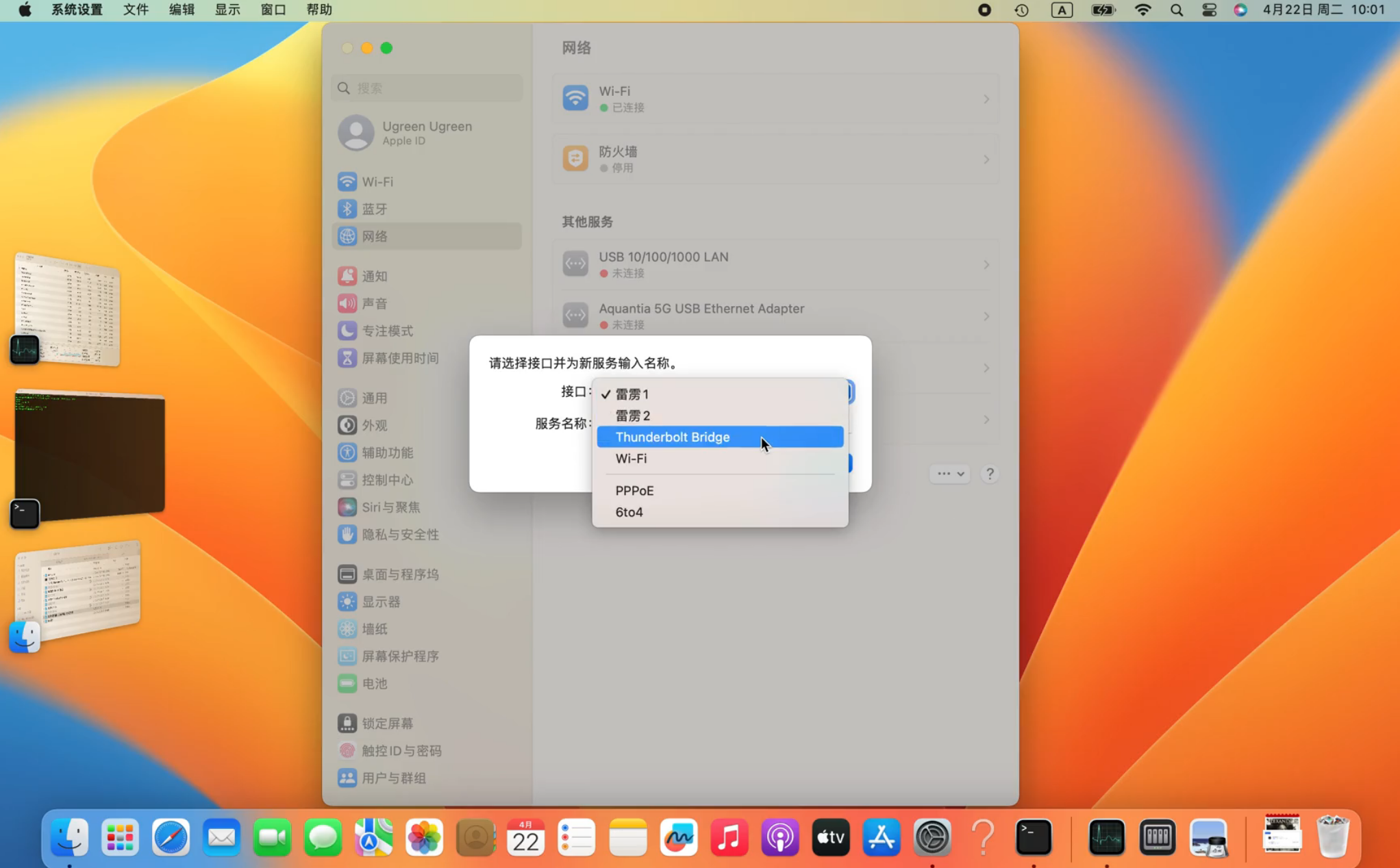Expand the 防火墙 firewall row chevron

coord(986,159)
